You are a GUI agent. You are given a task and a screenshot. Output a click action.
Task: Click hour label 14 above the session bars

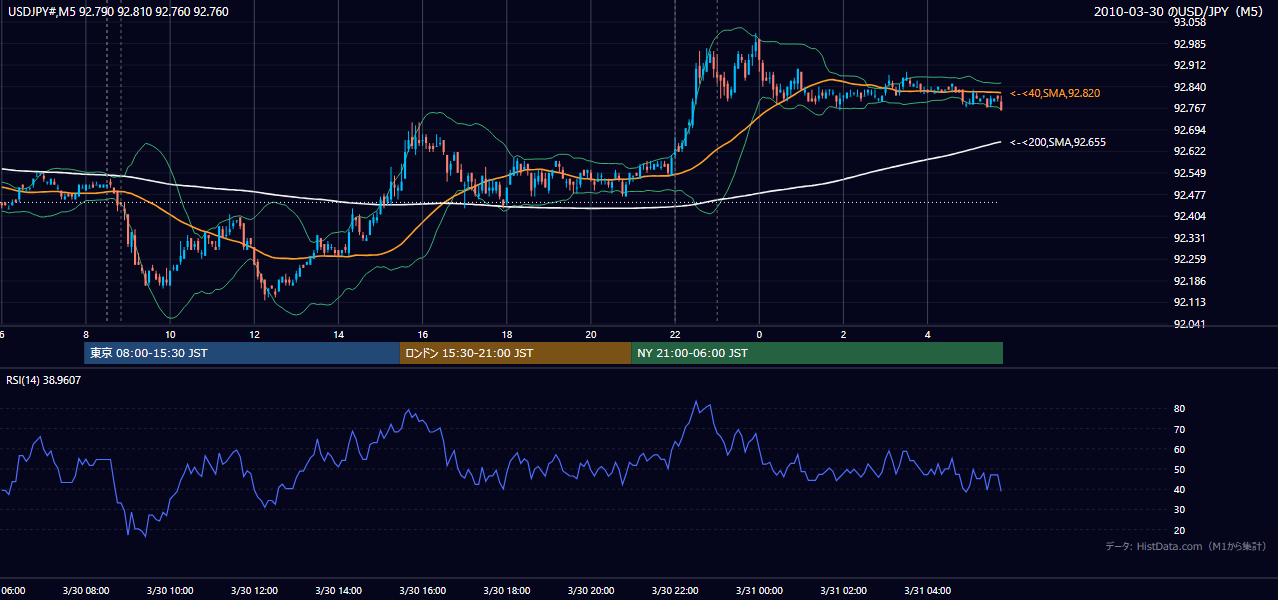[339, 334]
